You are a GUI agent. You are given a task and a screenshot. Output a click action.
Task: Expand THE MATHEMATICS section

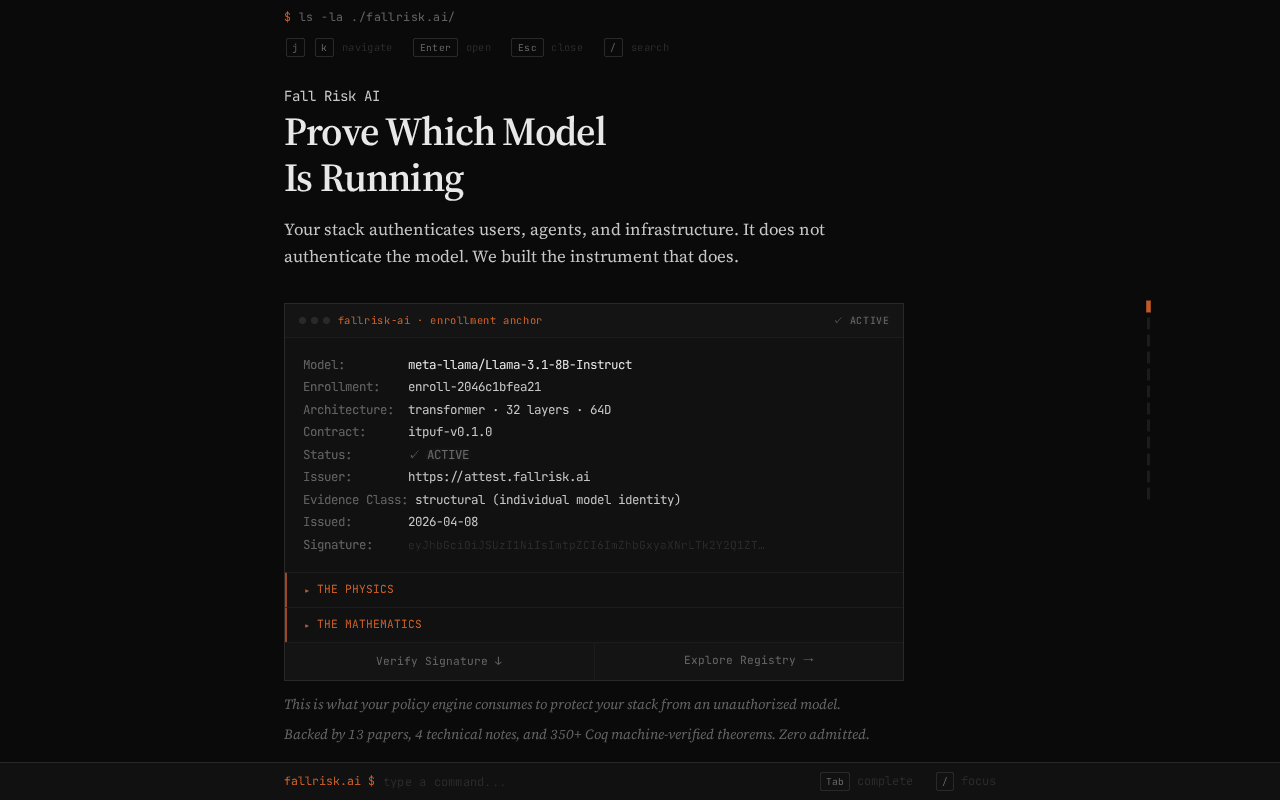594,625
